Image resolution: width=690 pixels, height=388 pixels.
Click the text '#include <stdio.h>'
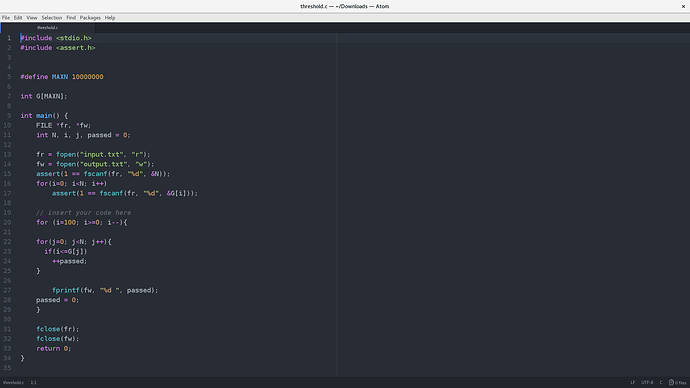tap(56, 38)
